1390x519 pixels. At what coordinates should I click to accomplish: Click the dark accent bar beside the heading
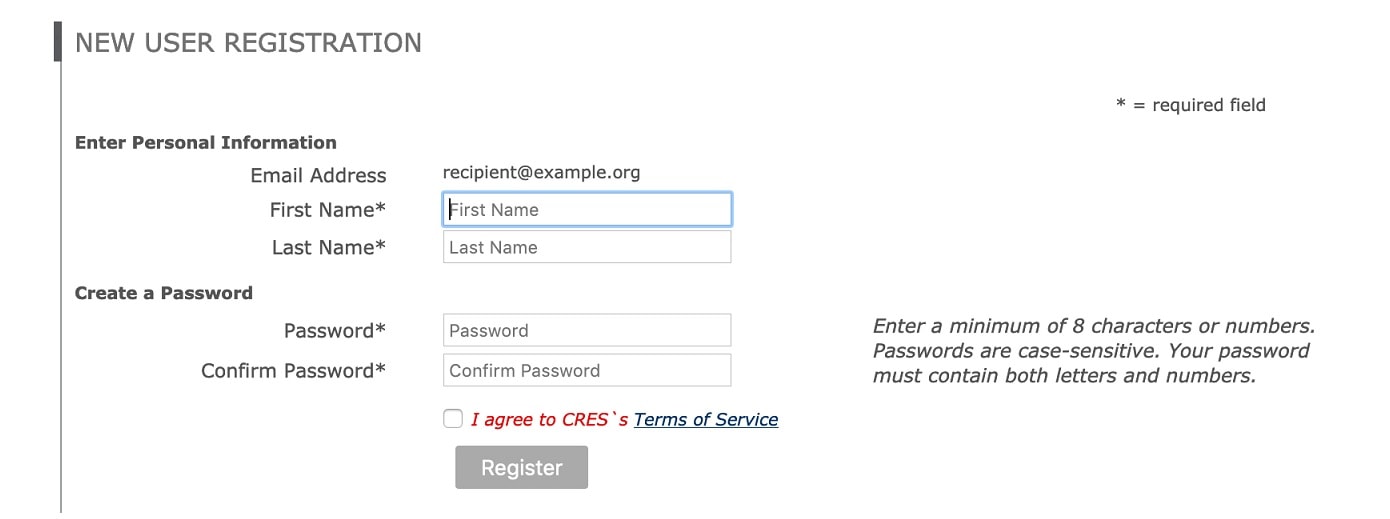[x=57, y=42]
